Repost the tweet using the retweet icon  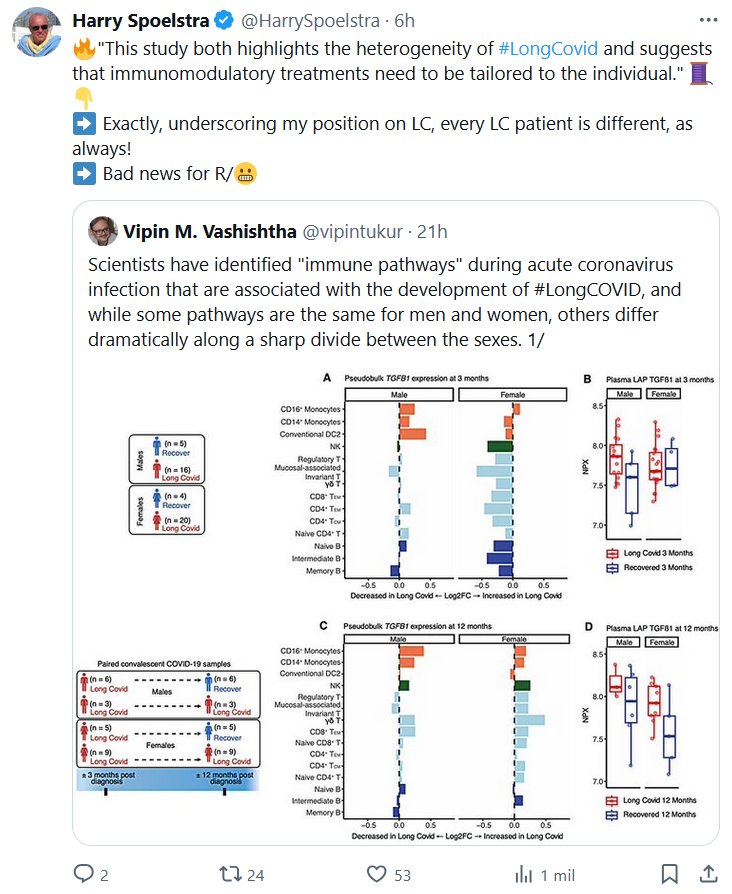[229, 874]
